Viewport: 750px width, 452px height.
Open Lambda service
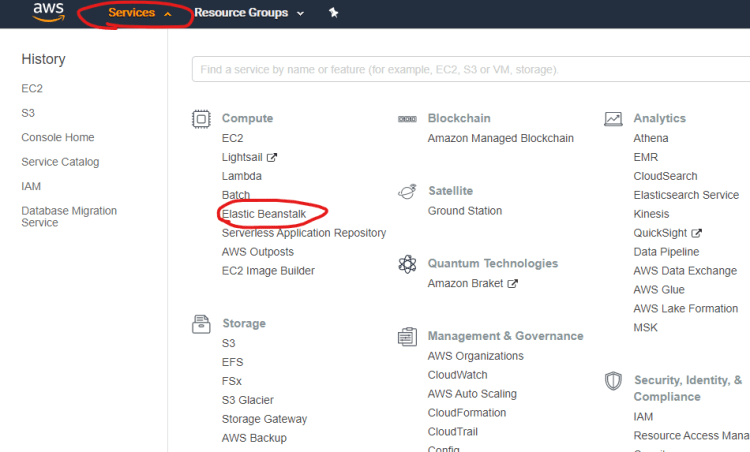tap(242, 176)
